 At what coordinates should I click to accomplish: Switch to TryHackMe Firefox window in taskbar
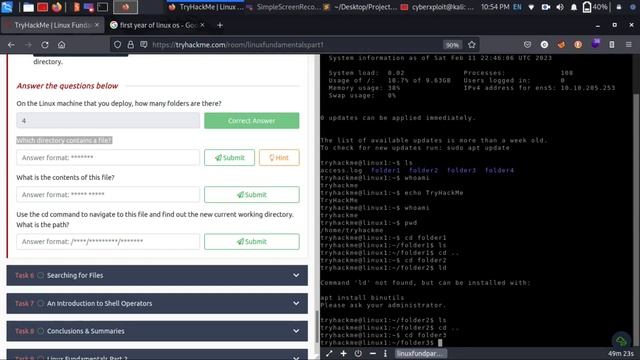(x=207, y=7)
